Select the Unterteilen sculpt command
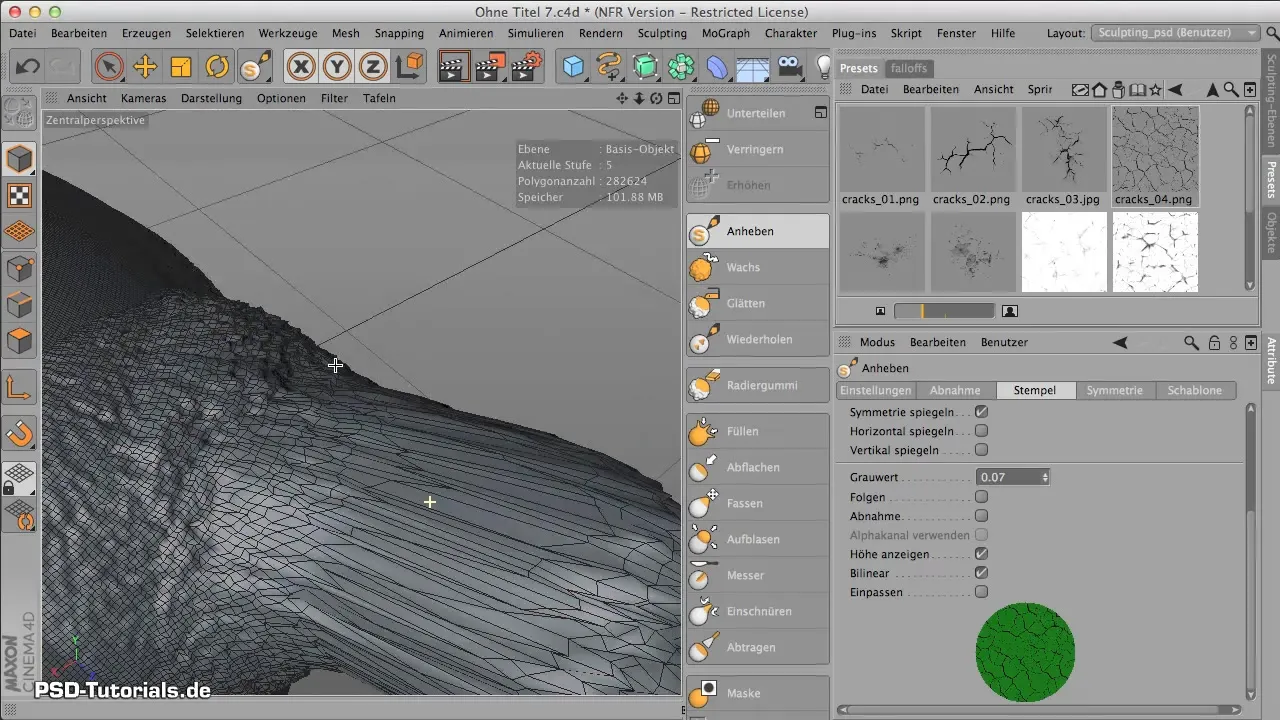Screen dimensions: 1280x720 [x=758, y=113]
